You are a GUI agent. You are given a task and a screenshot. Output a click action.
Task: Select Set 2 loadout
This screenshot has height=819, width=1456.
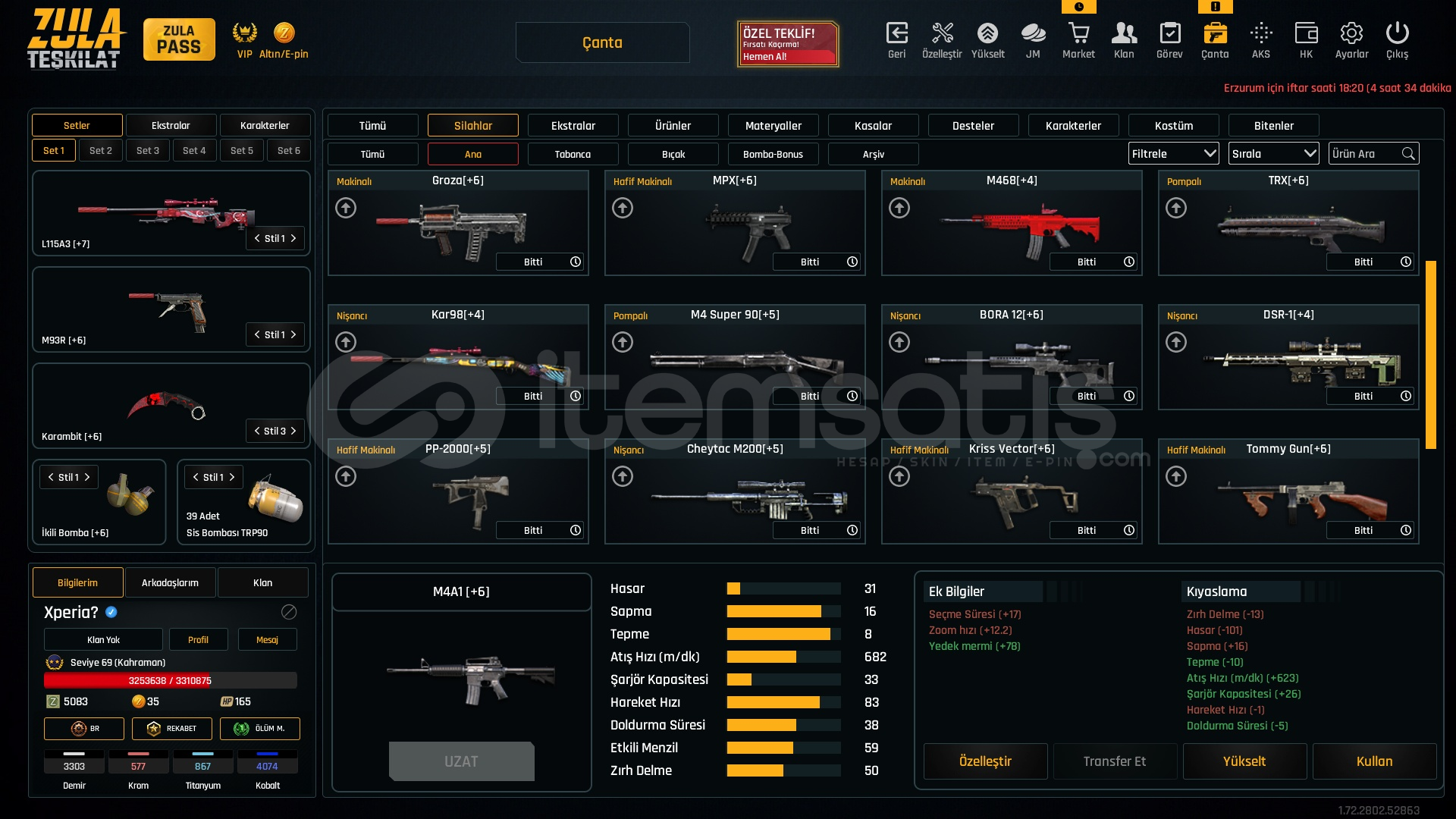(101, 150)
